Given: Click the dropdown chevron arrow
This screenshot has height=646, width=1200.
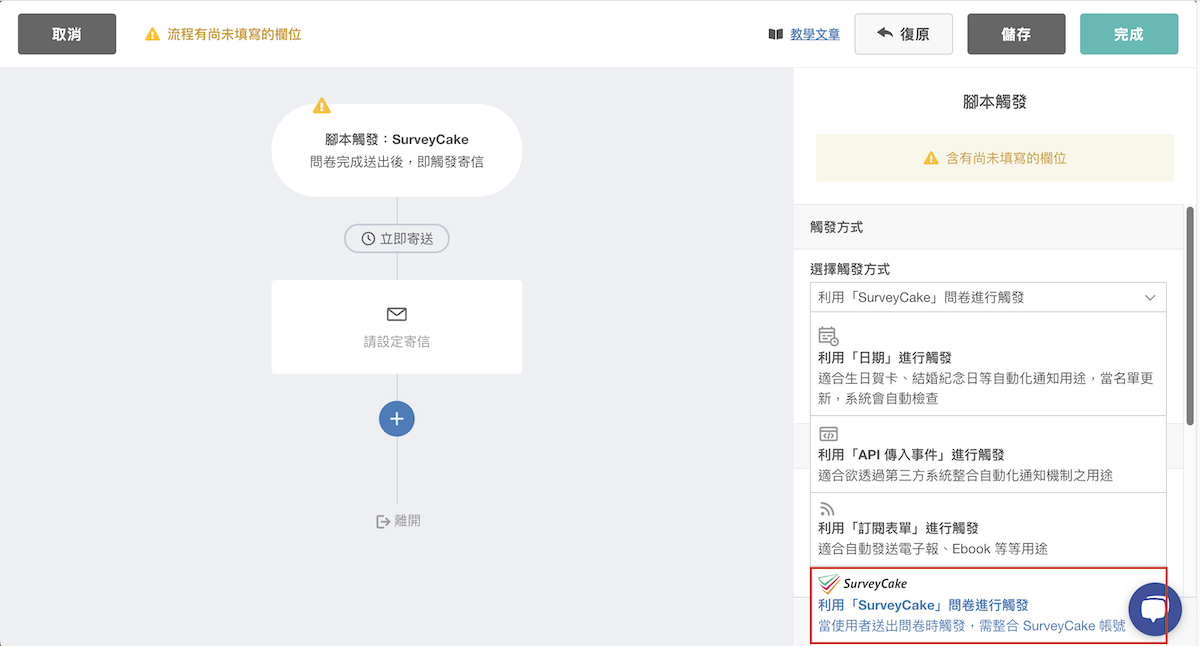Looking at the screenshot, I should (x=1150, y=297).
